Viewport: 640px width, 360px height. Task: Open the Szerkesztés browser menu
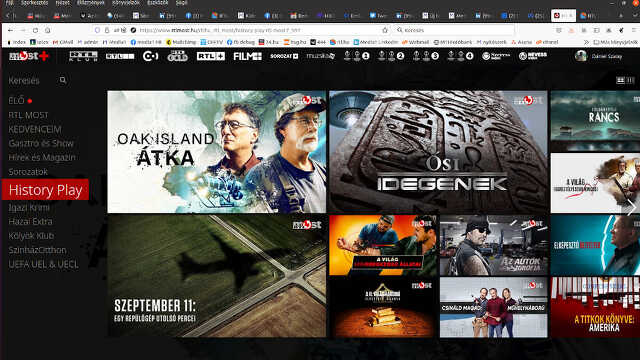point(35,2)
